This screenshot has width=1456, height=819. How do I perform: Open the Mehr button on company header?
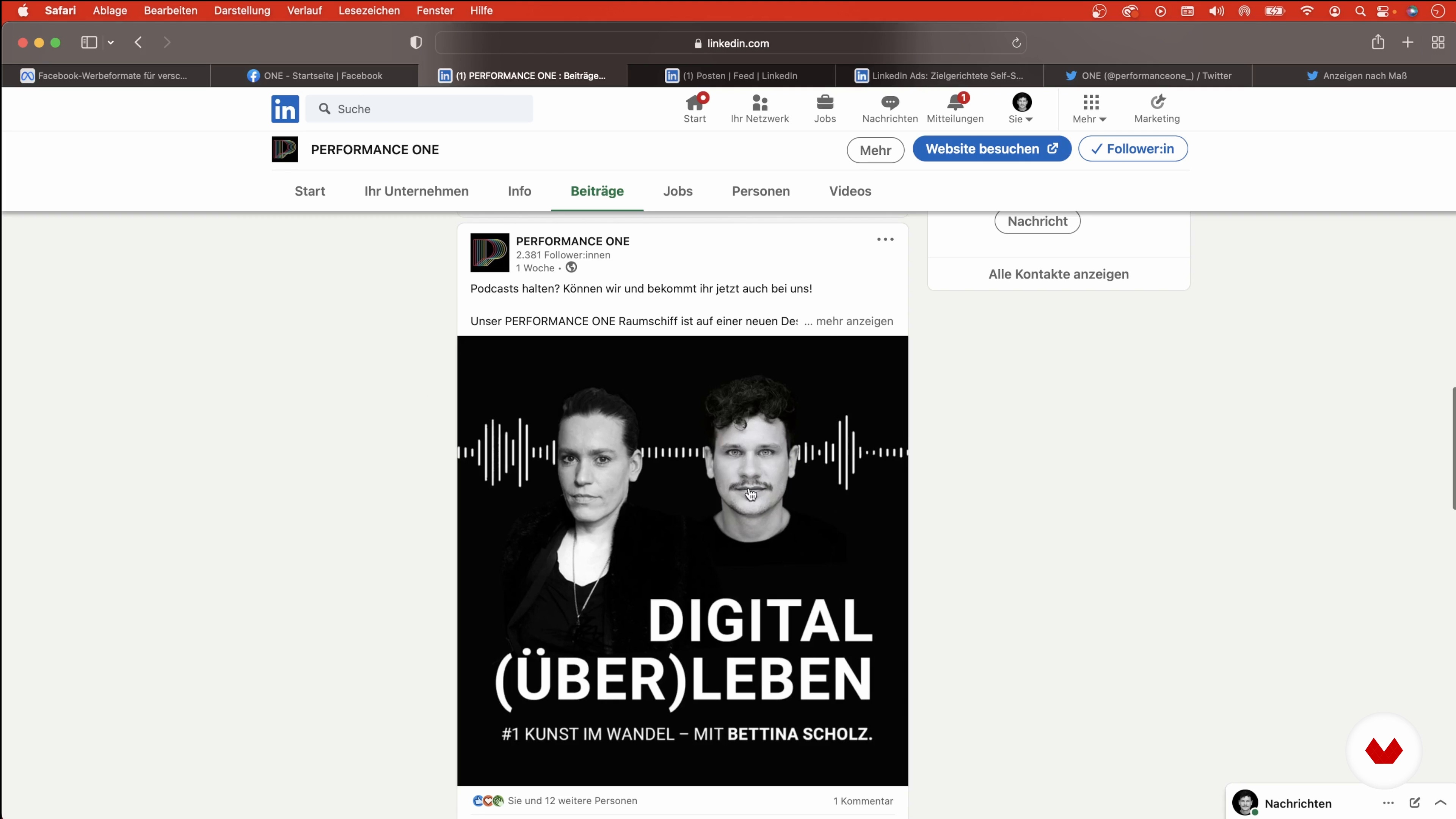[x=875, y=150]
